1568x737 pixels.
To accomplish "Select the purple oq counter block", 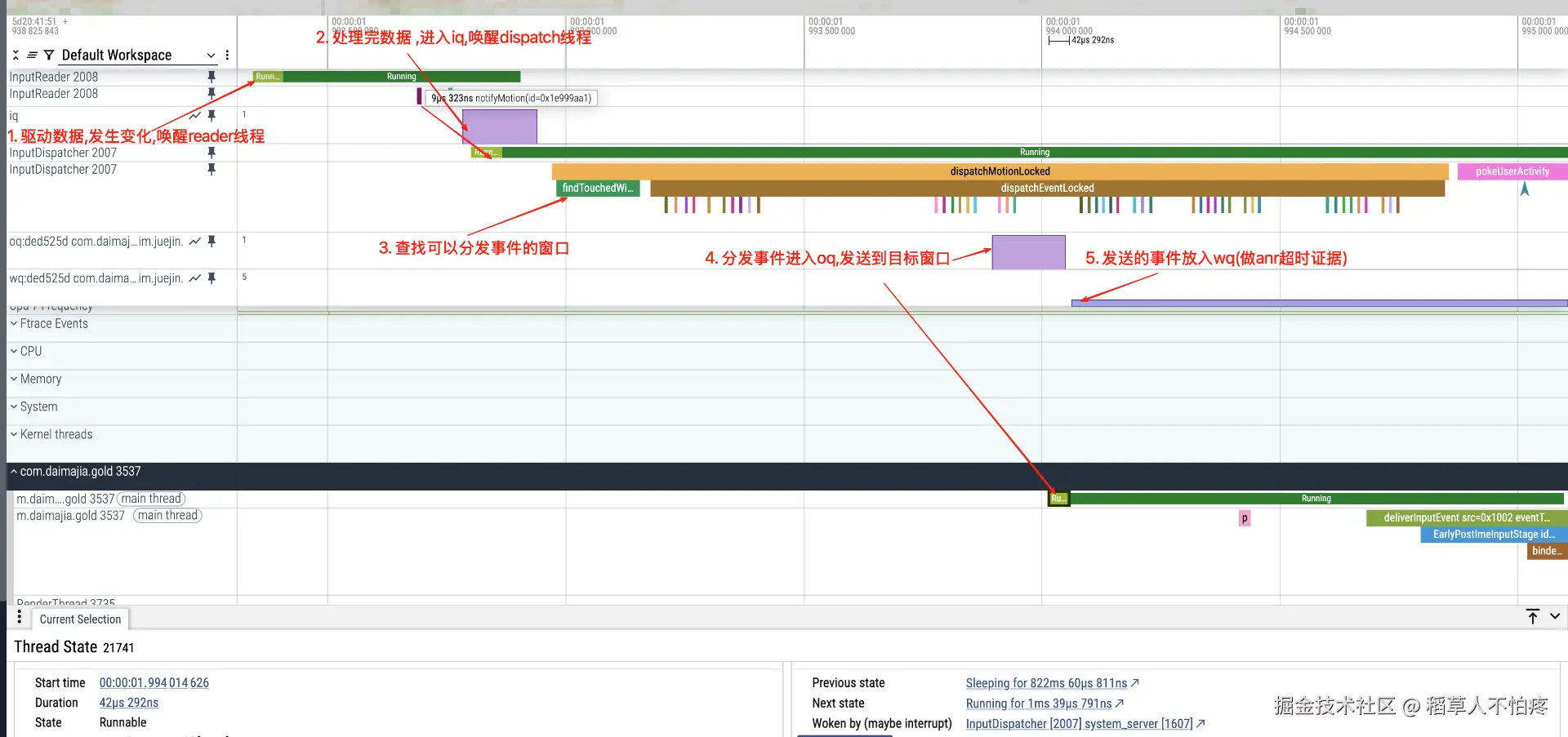I will [1029, 252].
